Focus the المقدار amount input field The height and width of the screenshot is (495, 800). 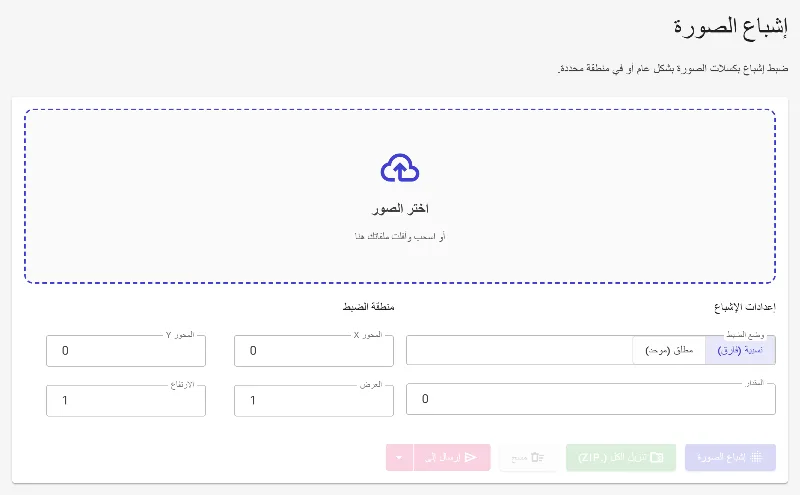click(591, 399)
